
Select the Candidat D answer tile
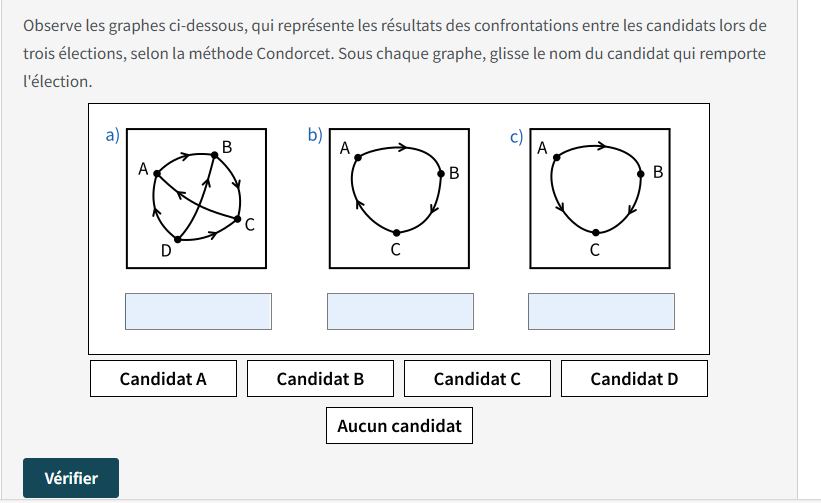(634, 379)
